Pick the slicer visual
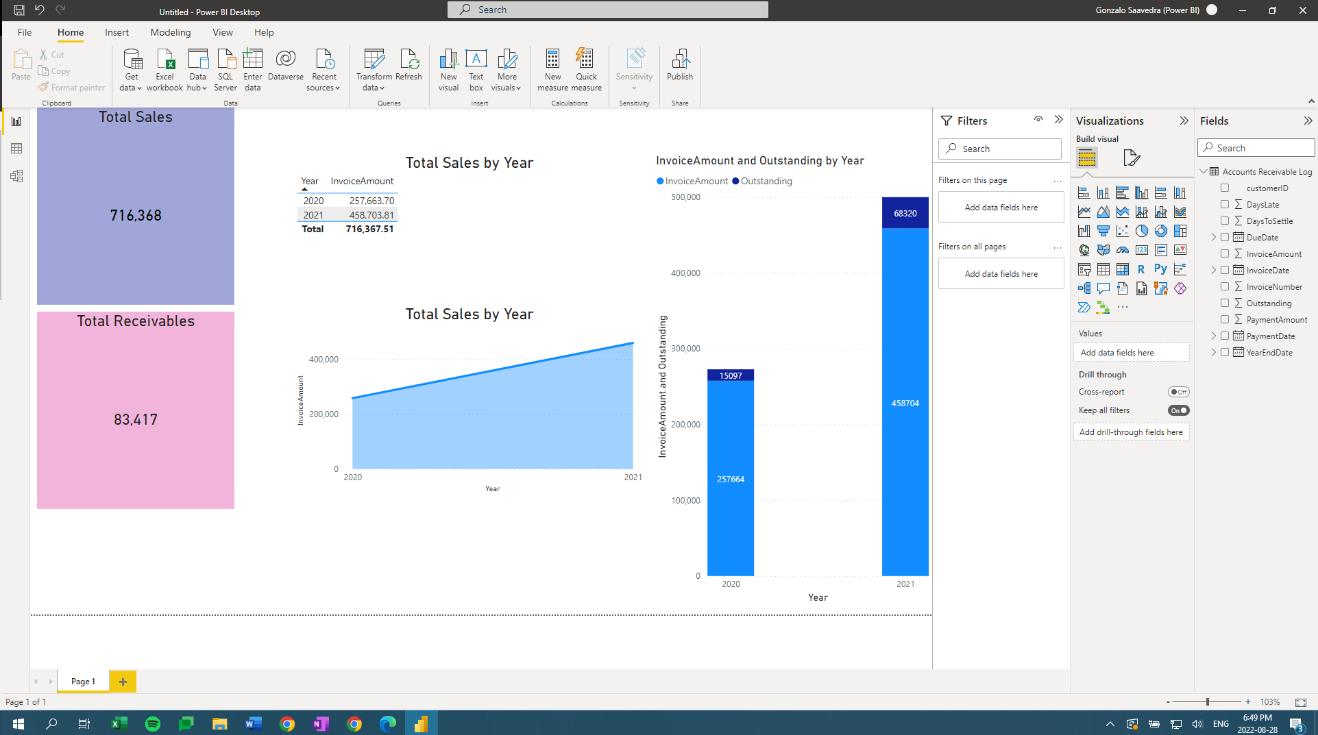The image size is (1318, 735). [x=1084, y=269]
